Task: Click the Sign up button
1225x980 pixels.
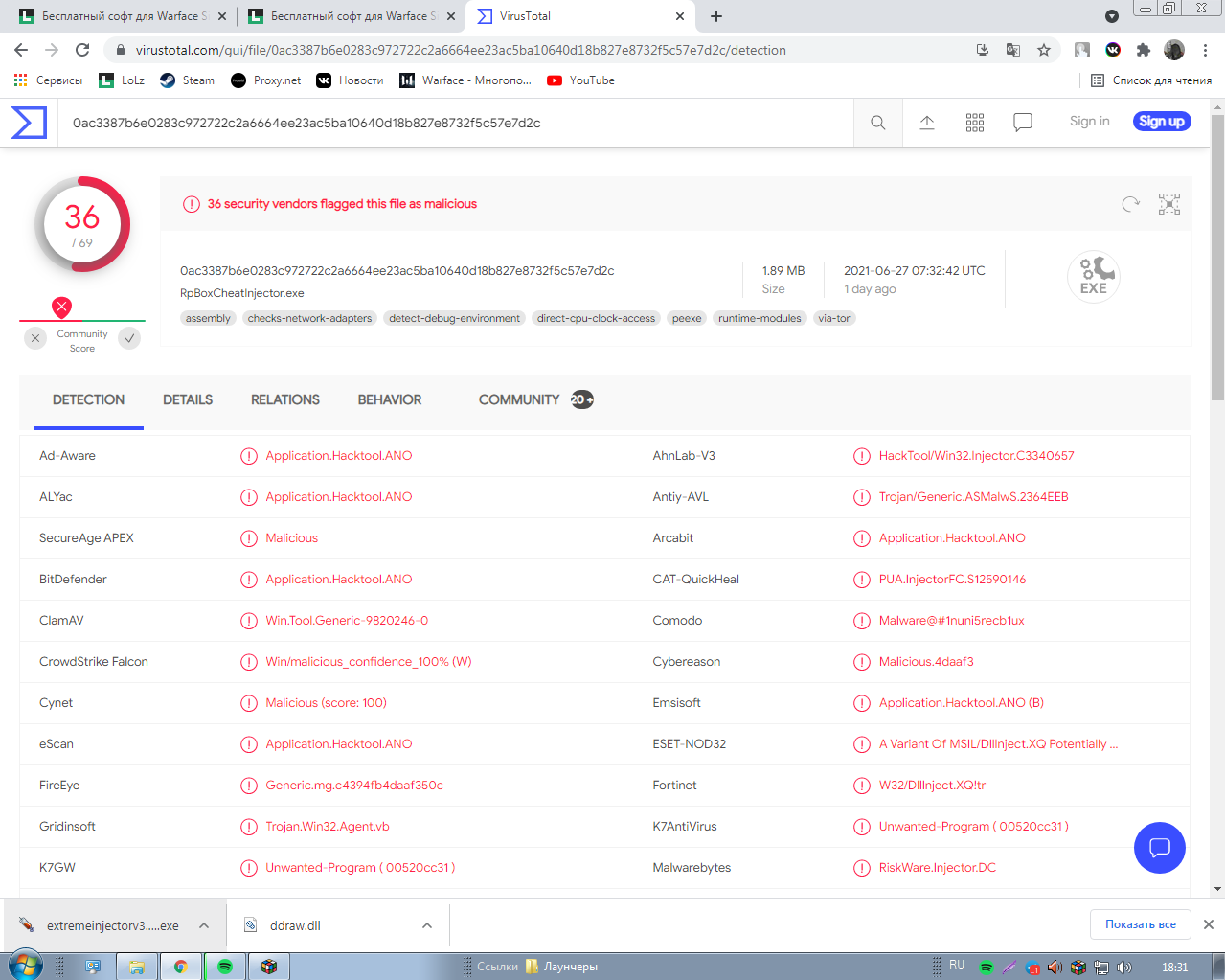Action: pos(1161,122)
